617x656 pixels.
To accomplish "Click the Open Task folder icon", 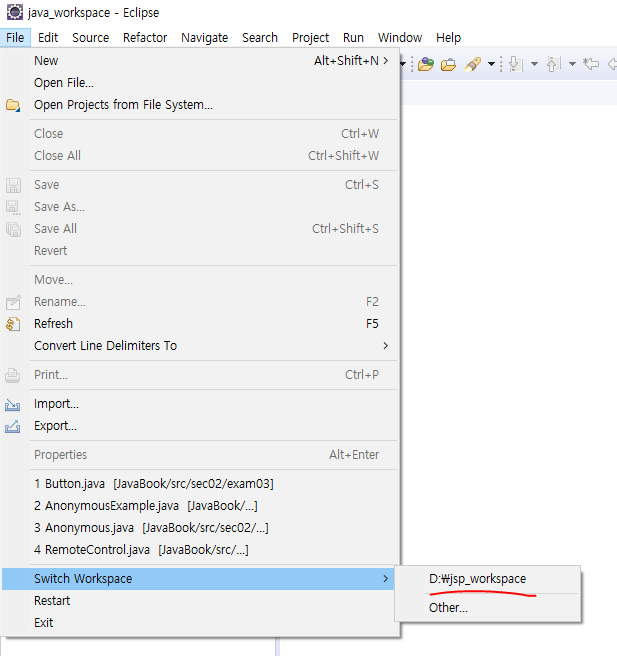I will coord(448,64).
